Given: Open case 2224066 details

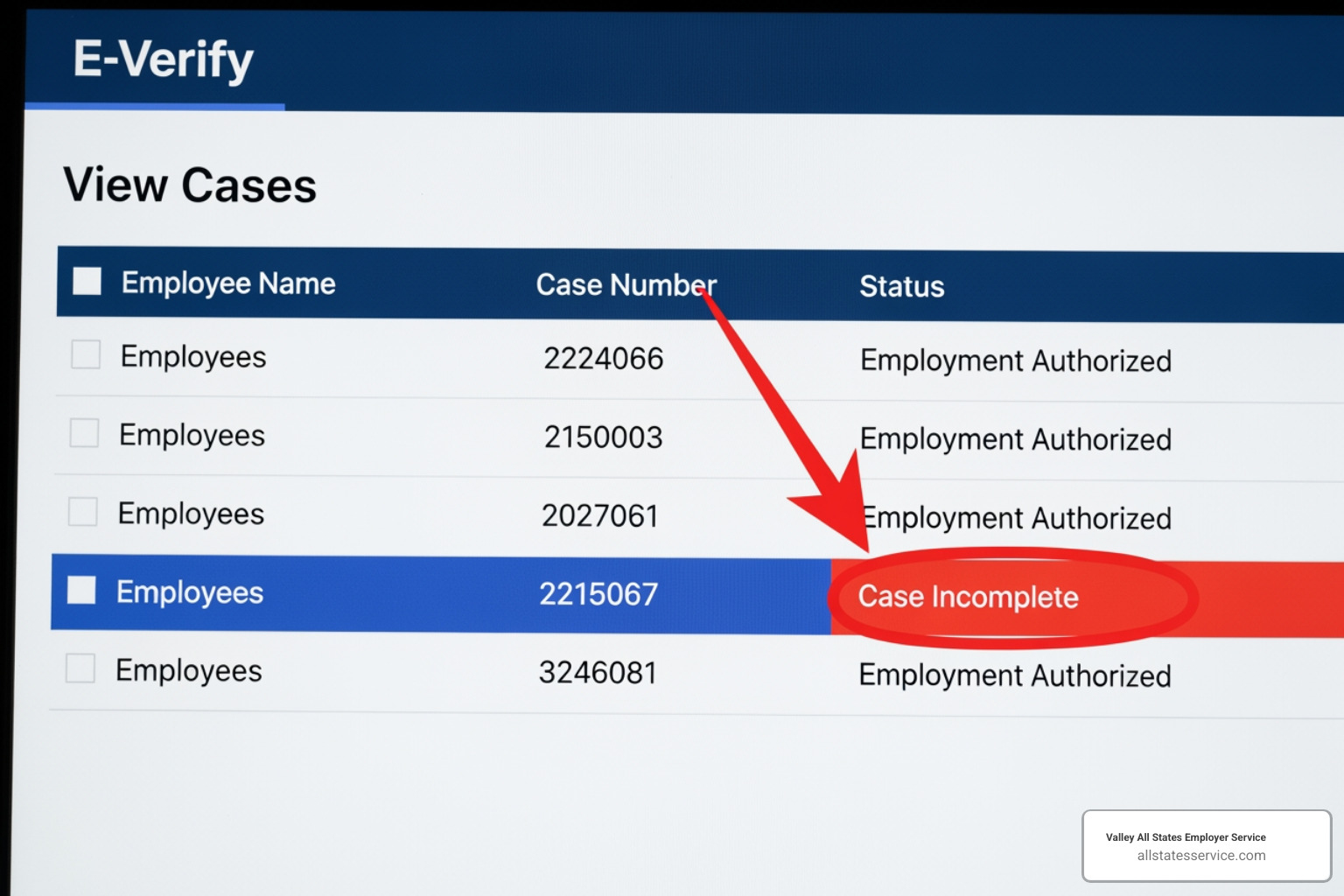Looking at the screenshot, I should point(603,358).
